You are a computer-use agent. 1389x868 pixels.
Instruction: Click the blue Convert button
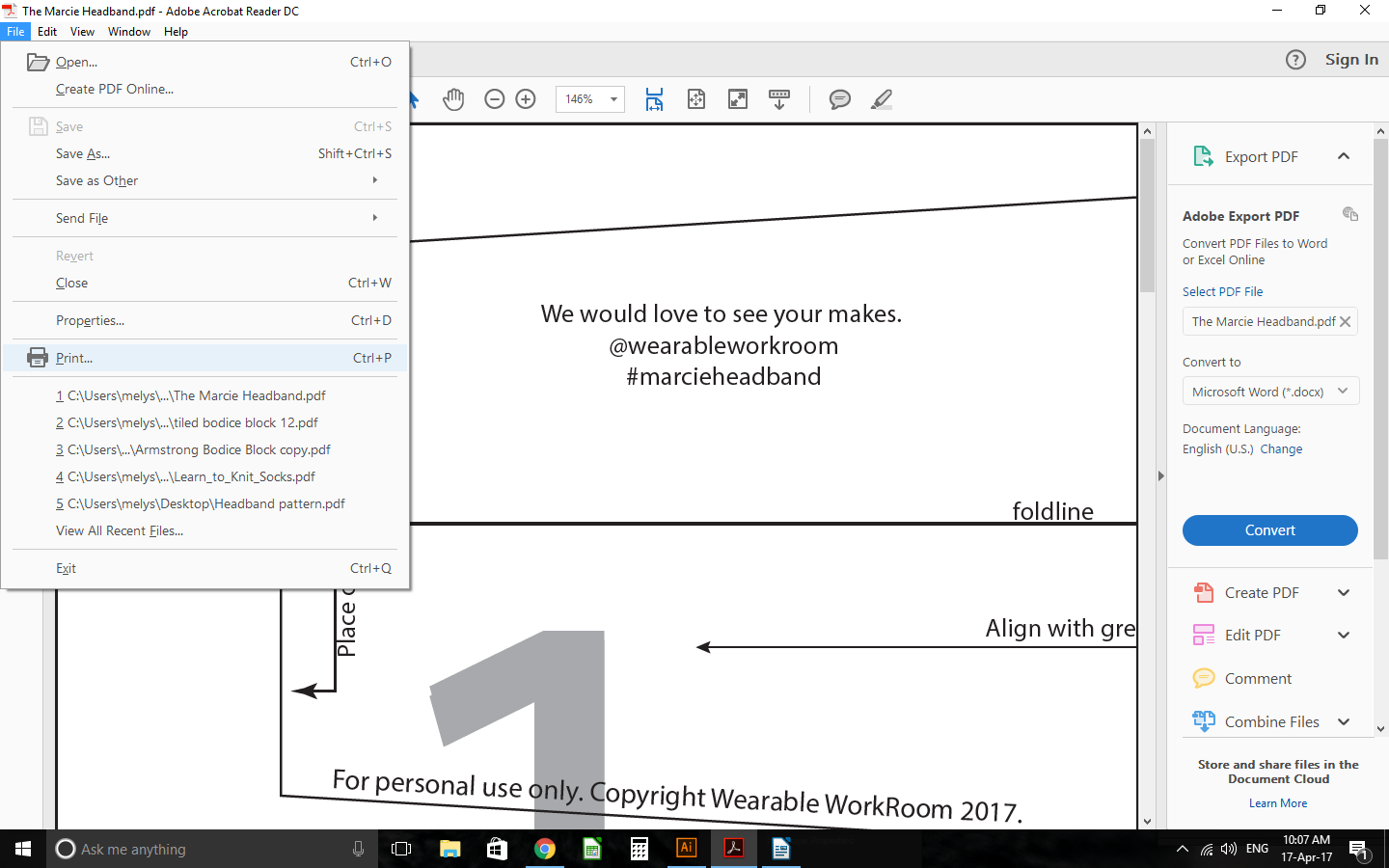pyautogui.click(x=1270, y=530)
